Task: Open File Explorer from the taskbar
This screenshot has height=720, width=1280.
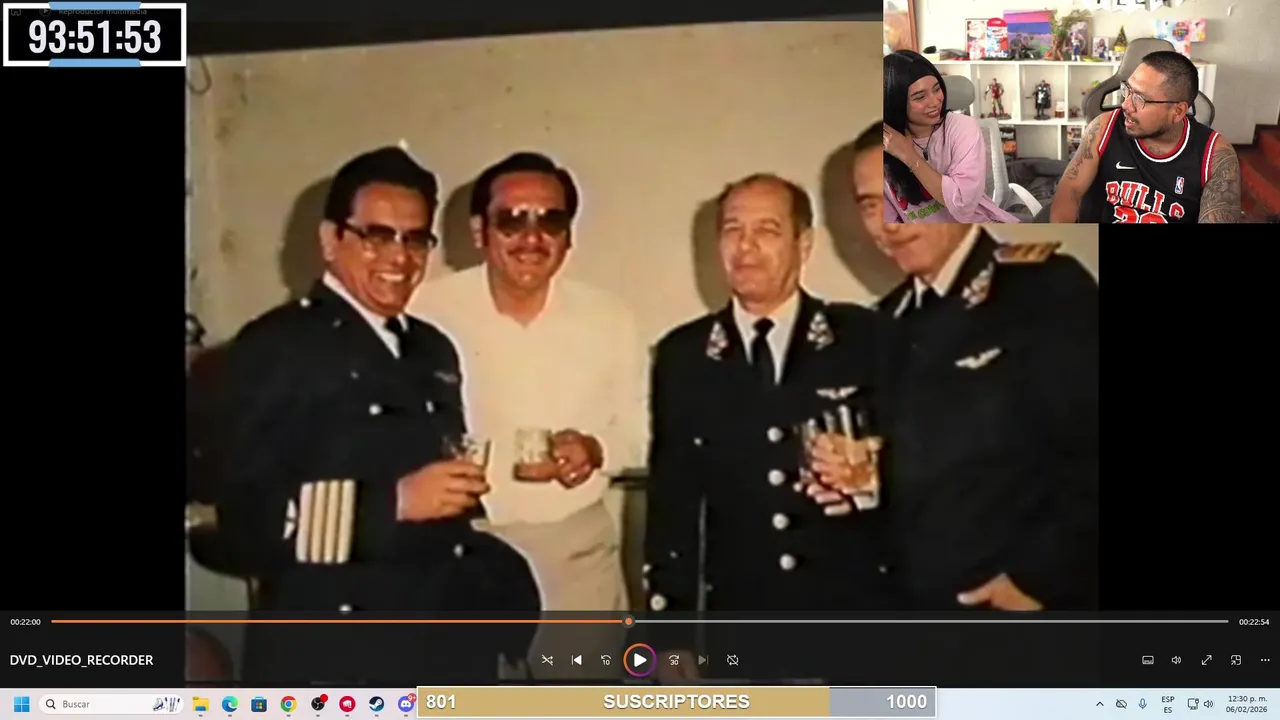Action: 200,704
